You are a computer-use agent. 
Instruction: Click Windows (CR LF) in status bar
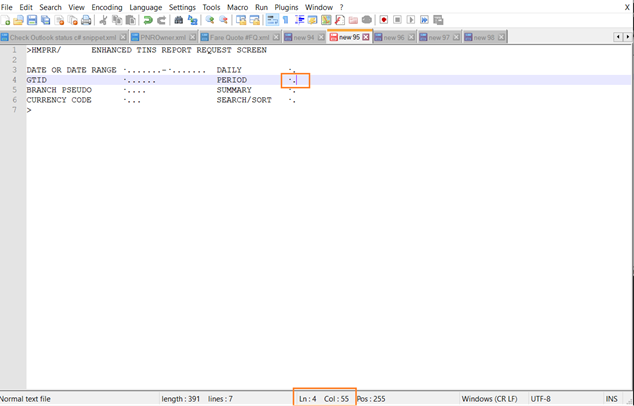pyautogui.click(x=487, y=399)
